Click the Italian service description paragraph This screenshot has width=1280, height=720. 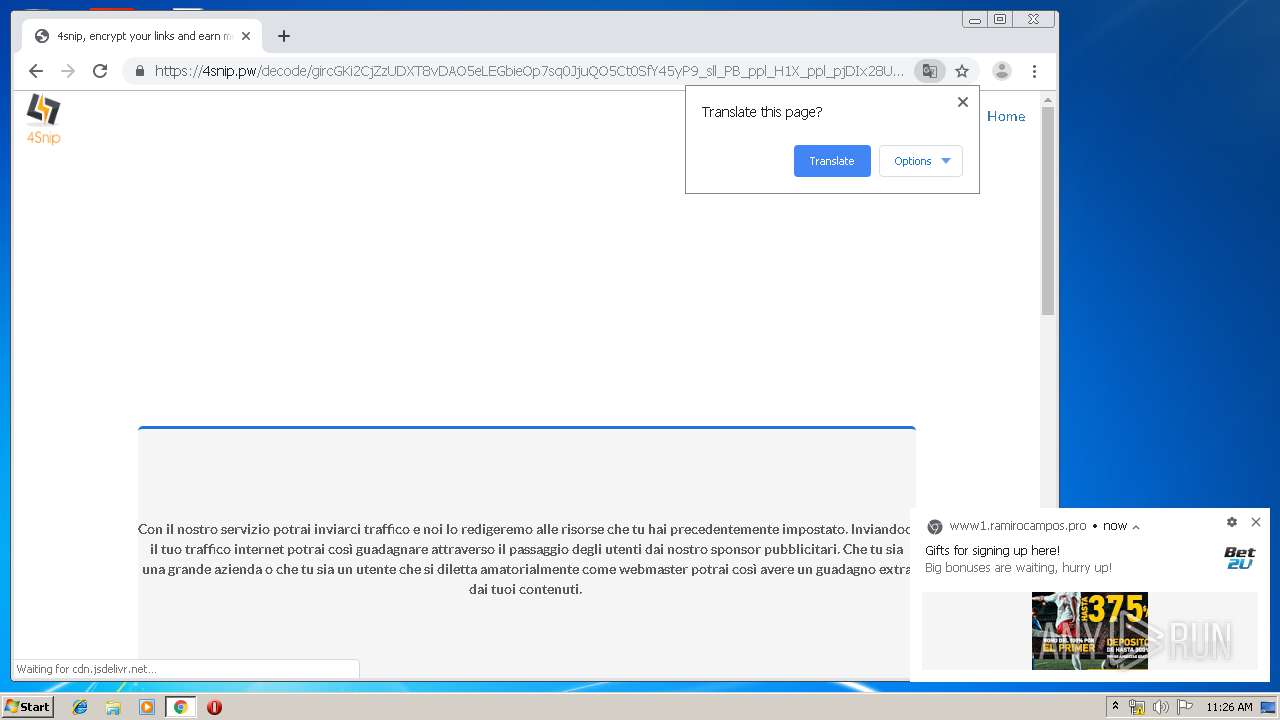(526, 559)
